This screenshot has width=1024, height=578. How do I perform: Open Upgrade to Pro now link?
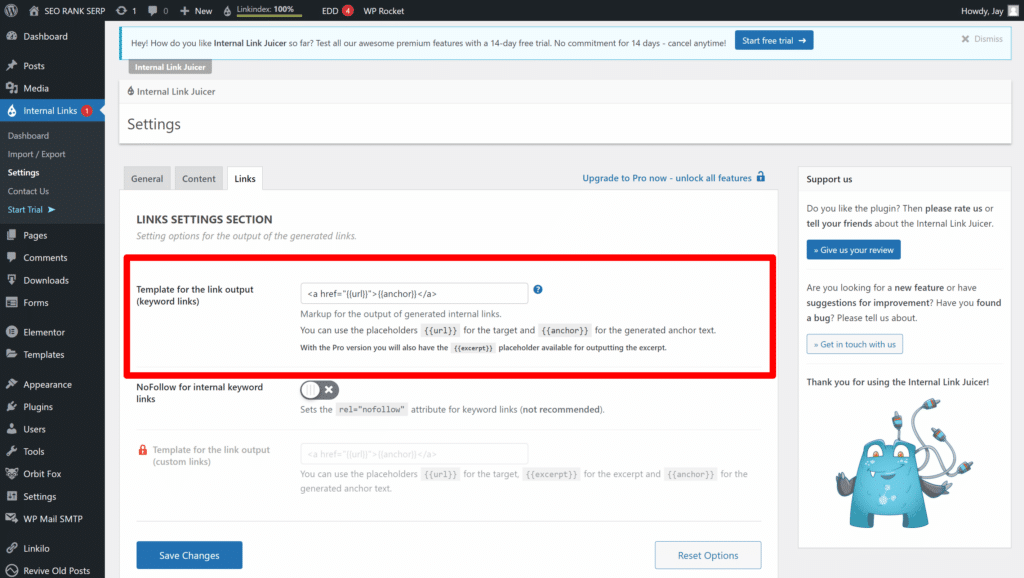(x=673, y=178)
